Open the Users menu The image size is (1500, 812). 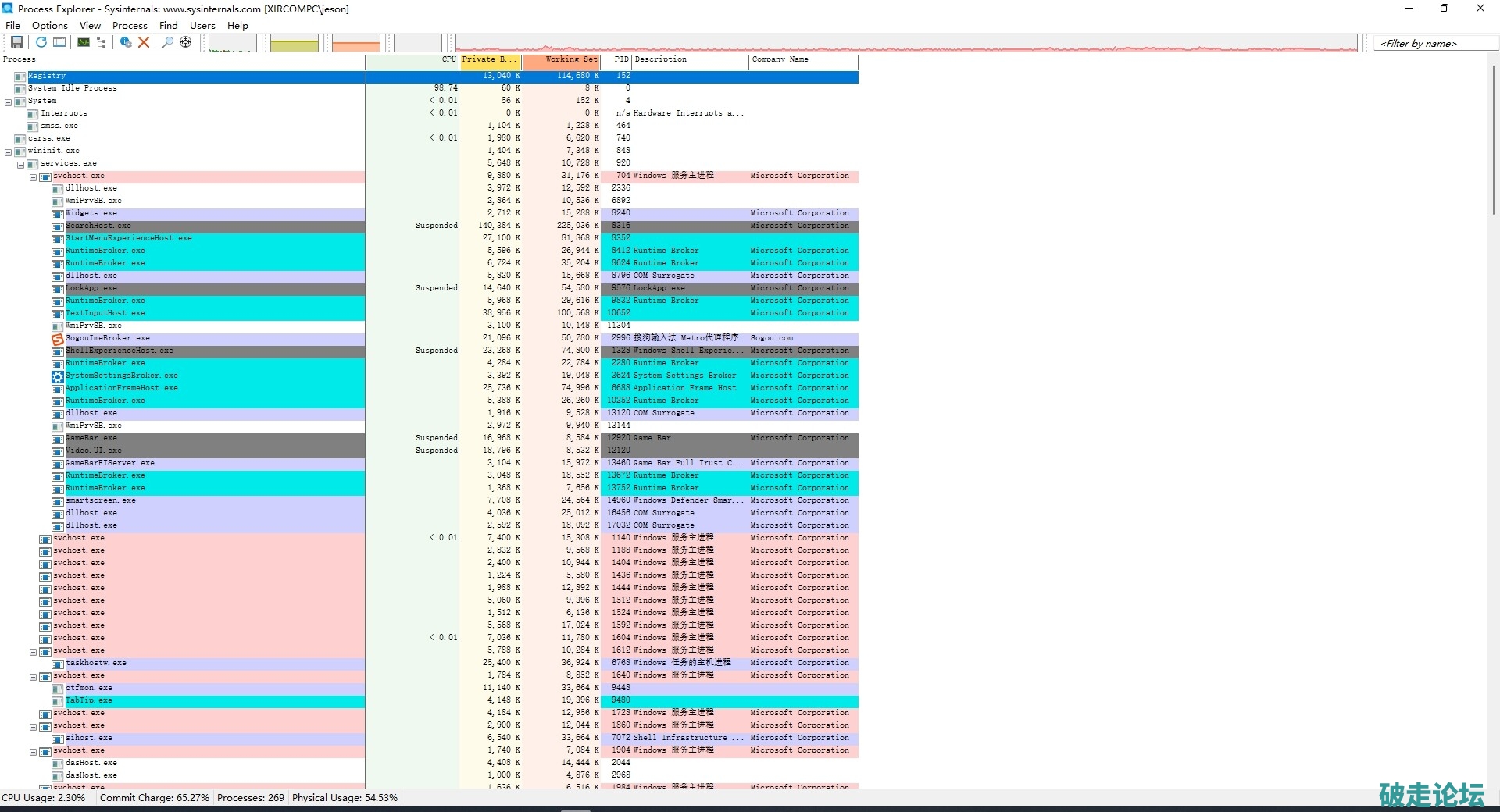click(x=202, y=25)
